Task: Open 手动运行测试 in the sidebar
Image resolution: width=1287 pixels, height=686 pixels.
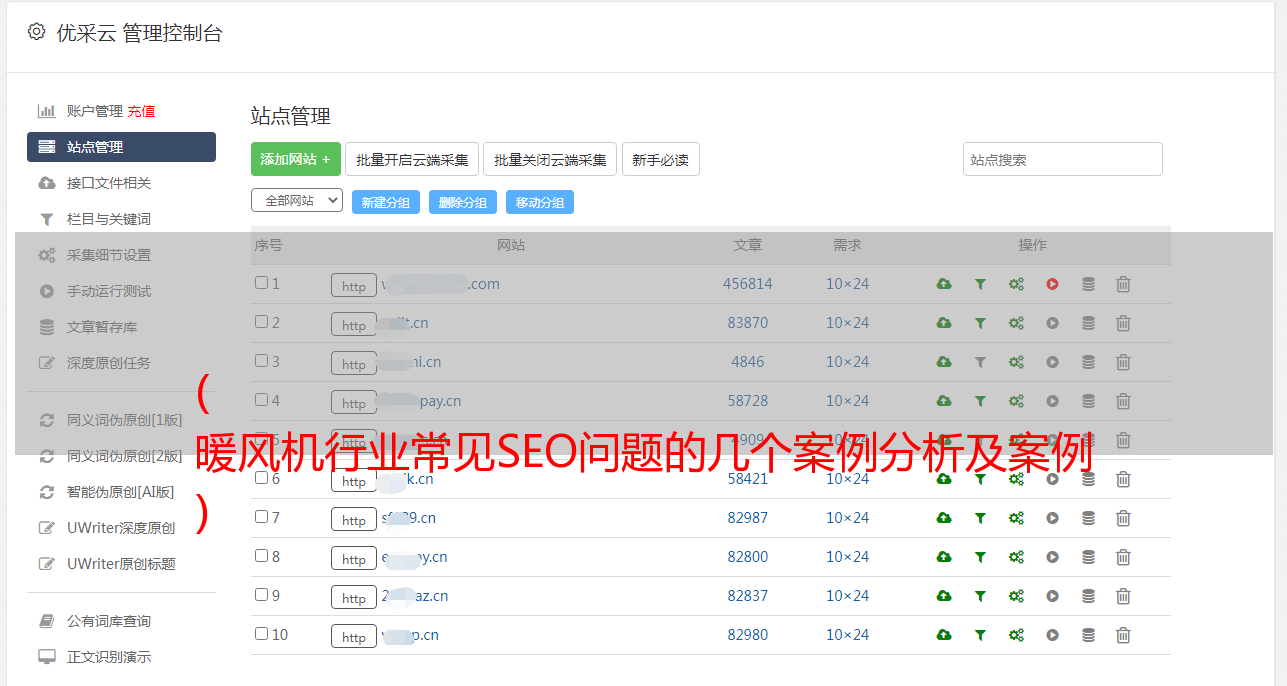Action: click(x=109, y=291)
